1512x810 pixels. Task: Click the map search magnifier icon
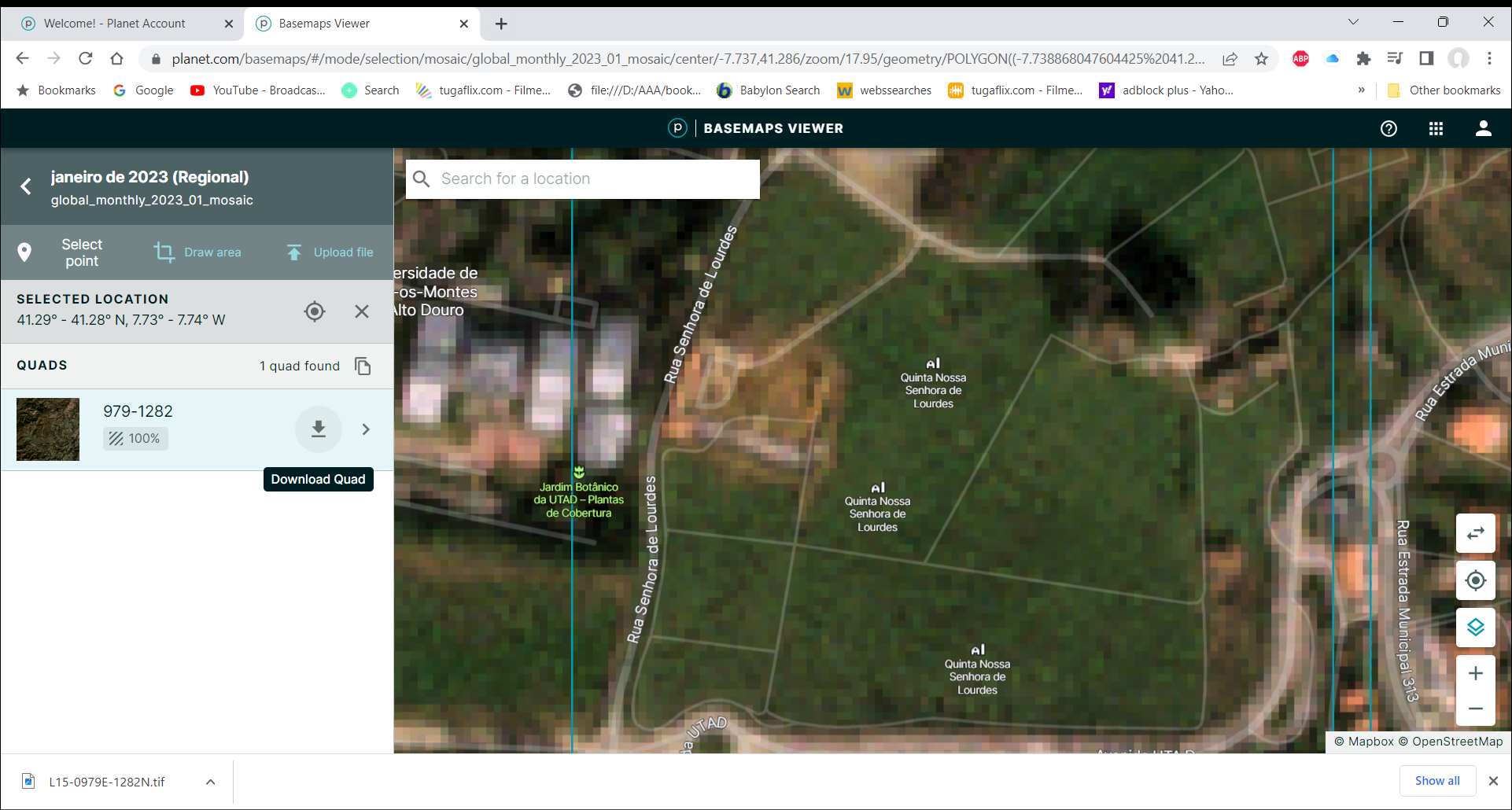click(422, 179)
